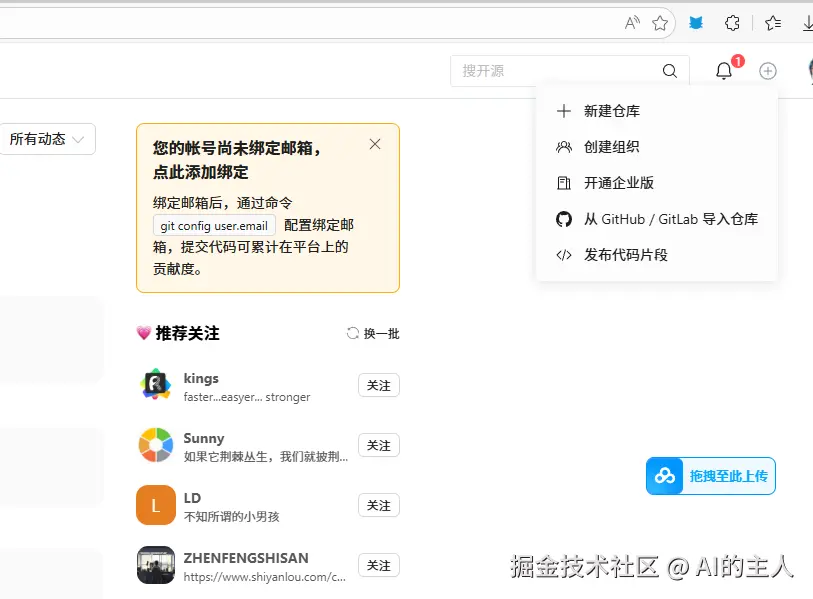Click the refresh icon beside 换一批
The height and width of the screenshot is (599, 813).
click(x=353, y=333)
